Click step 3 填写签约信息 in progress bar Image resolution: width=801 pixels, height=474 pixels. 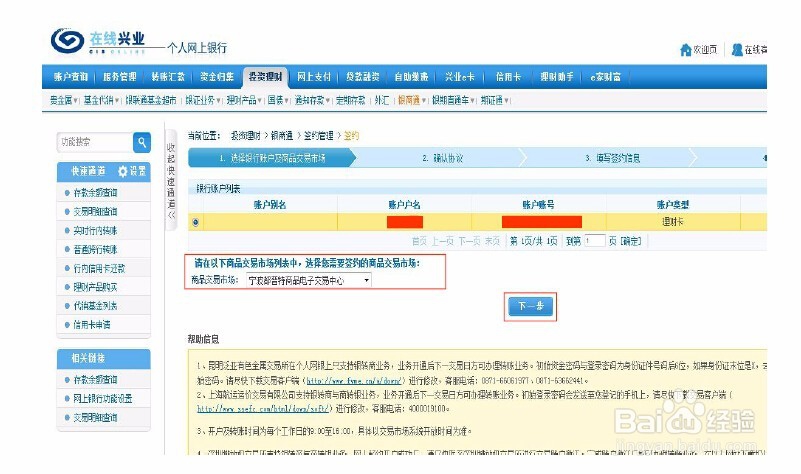612,158
